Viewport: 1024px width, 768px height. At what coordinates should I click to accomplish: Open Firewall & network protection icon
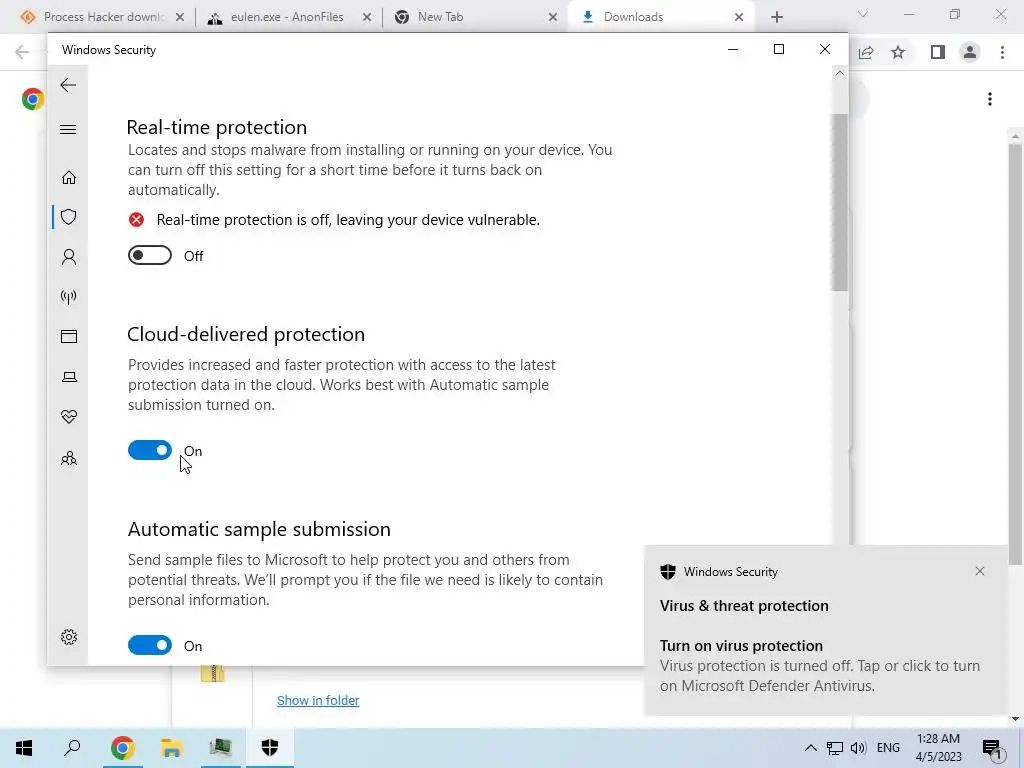tap(69, 297)
